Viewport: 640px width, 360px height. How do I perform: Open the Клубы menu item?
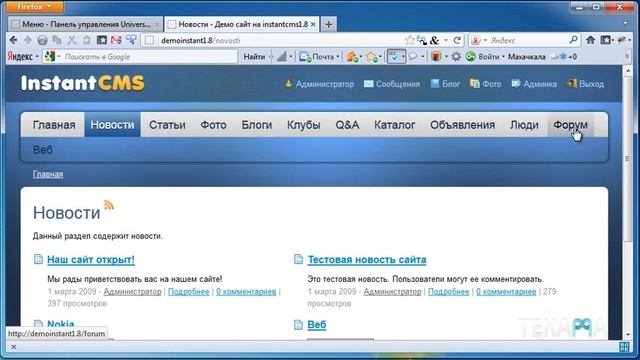[x=304, y=125]
